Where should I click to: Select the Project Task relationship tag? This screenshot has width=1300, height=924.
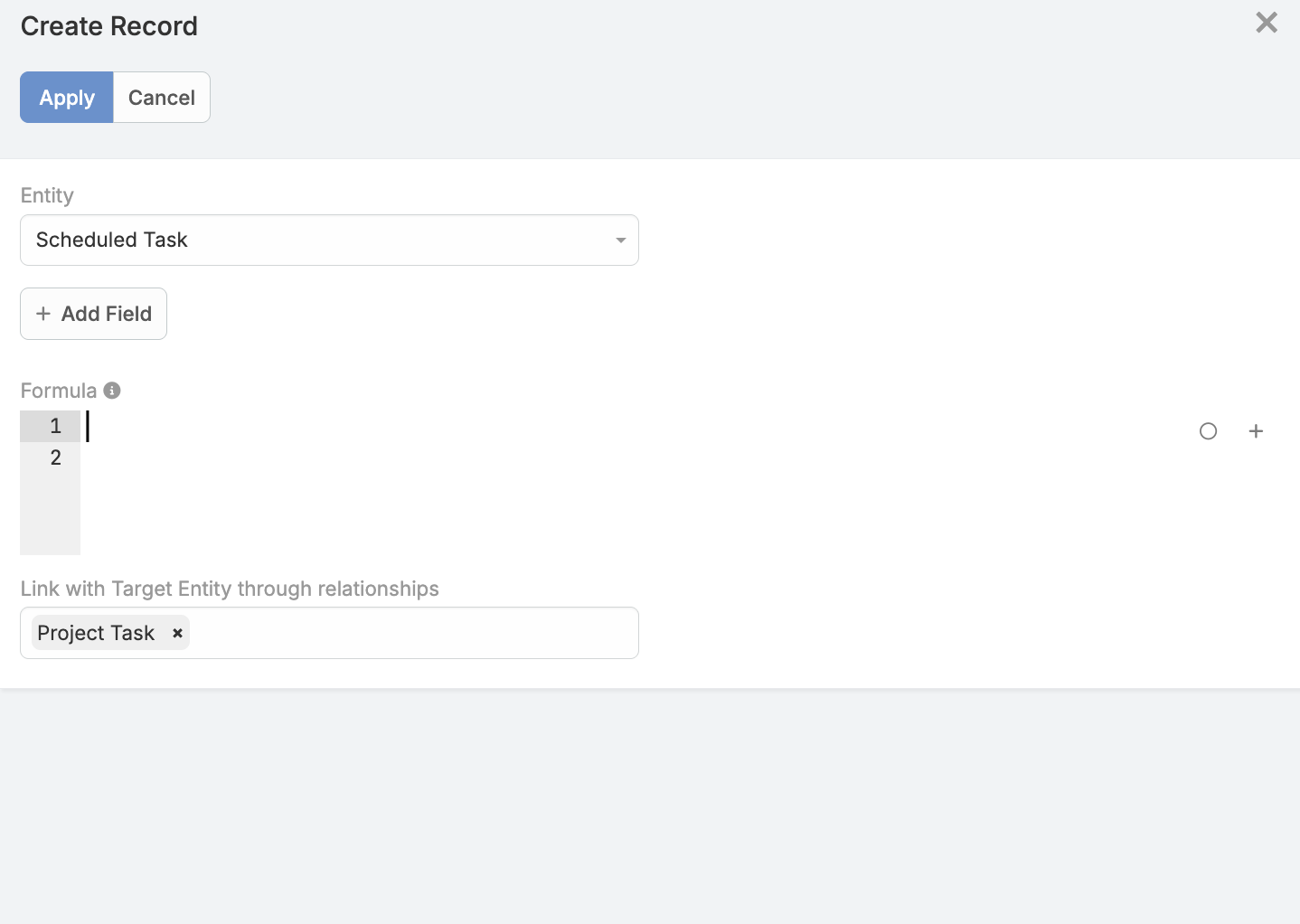coord(96,633)
